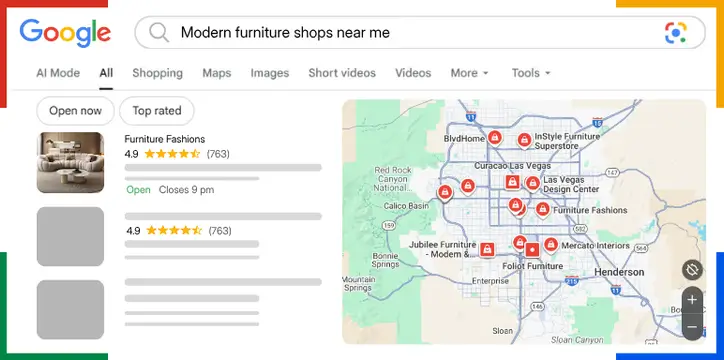Zoom in on the map
The height and width of the screenshot is (360, 724).
tap(692, 300)
